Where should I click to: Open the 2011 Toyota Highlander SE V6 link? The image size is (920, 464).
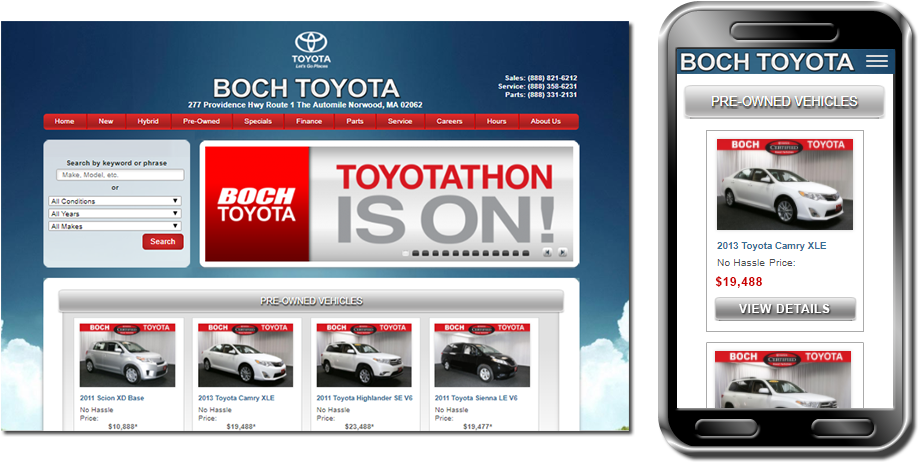pyautogui.click(x=364, y=398)
